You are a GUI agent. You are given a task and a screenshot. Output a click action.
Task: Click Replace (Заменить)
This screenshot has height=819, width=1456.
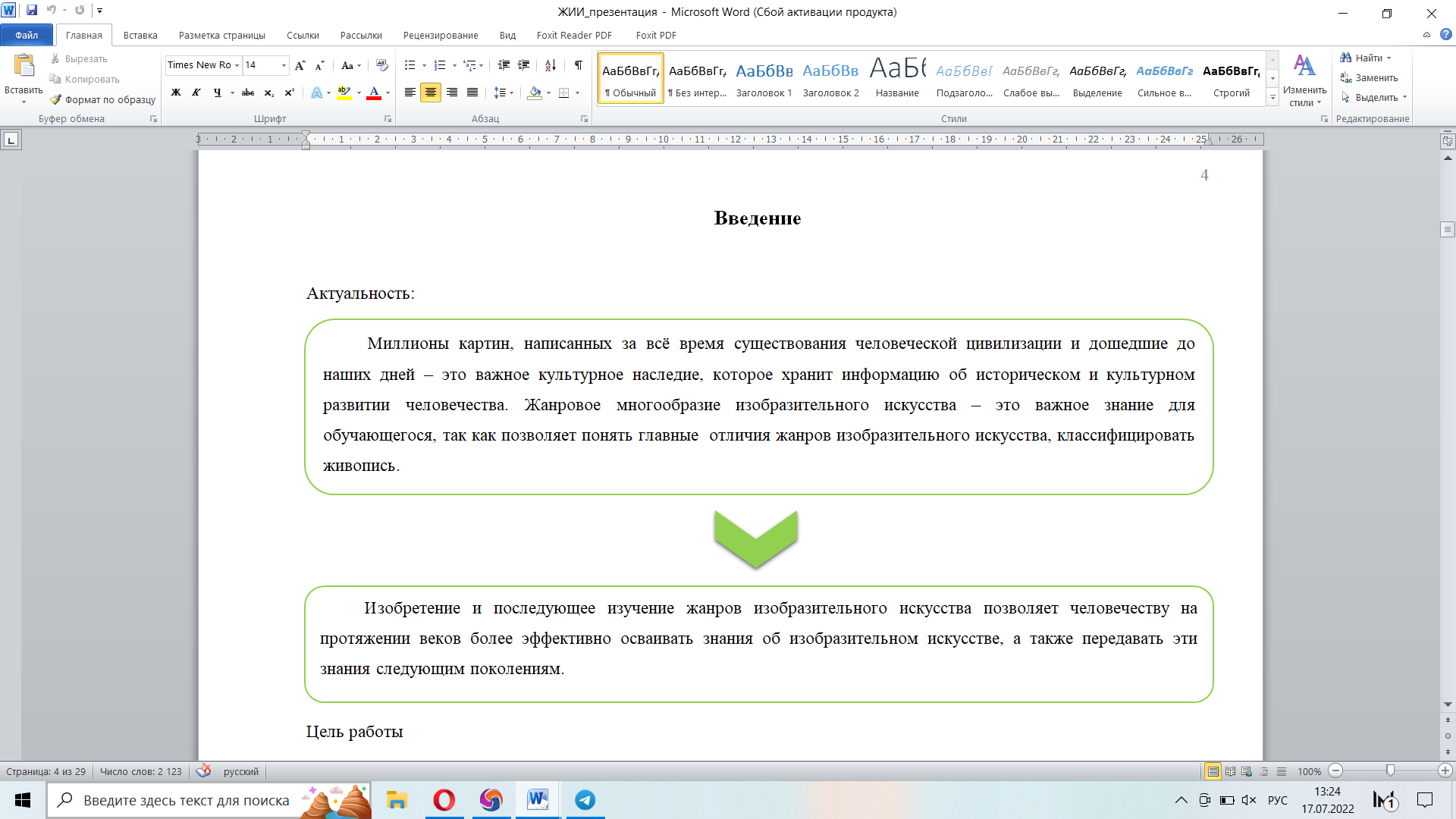1369,78
